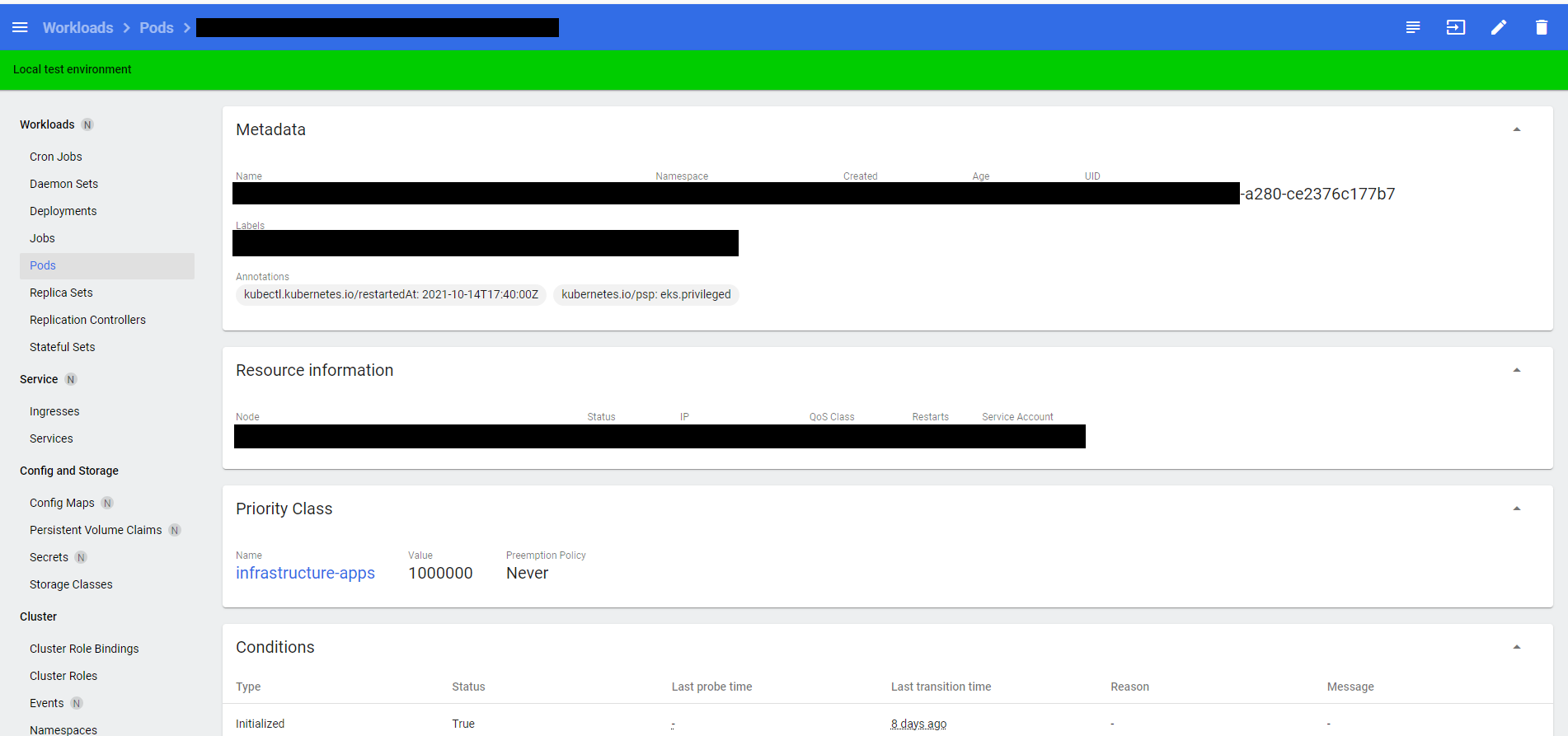Click the Last probe time column header
1568x736 pixels.
pos(711,687)
